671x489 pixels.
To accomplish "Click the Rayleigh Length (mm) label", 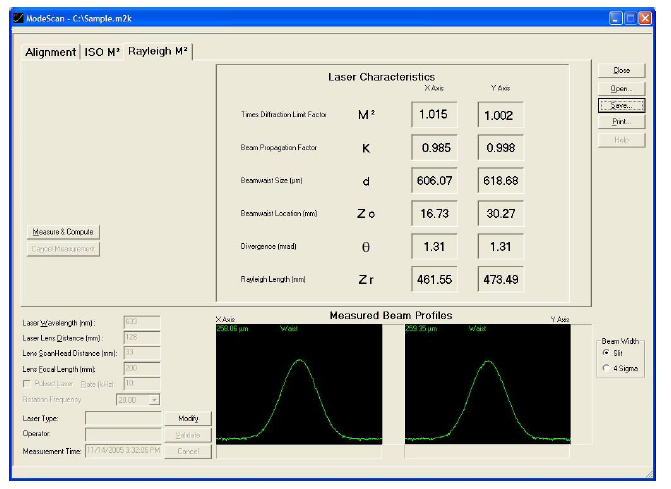I will click(273, 279).
